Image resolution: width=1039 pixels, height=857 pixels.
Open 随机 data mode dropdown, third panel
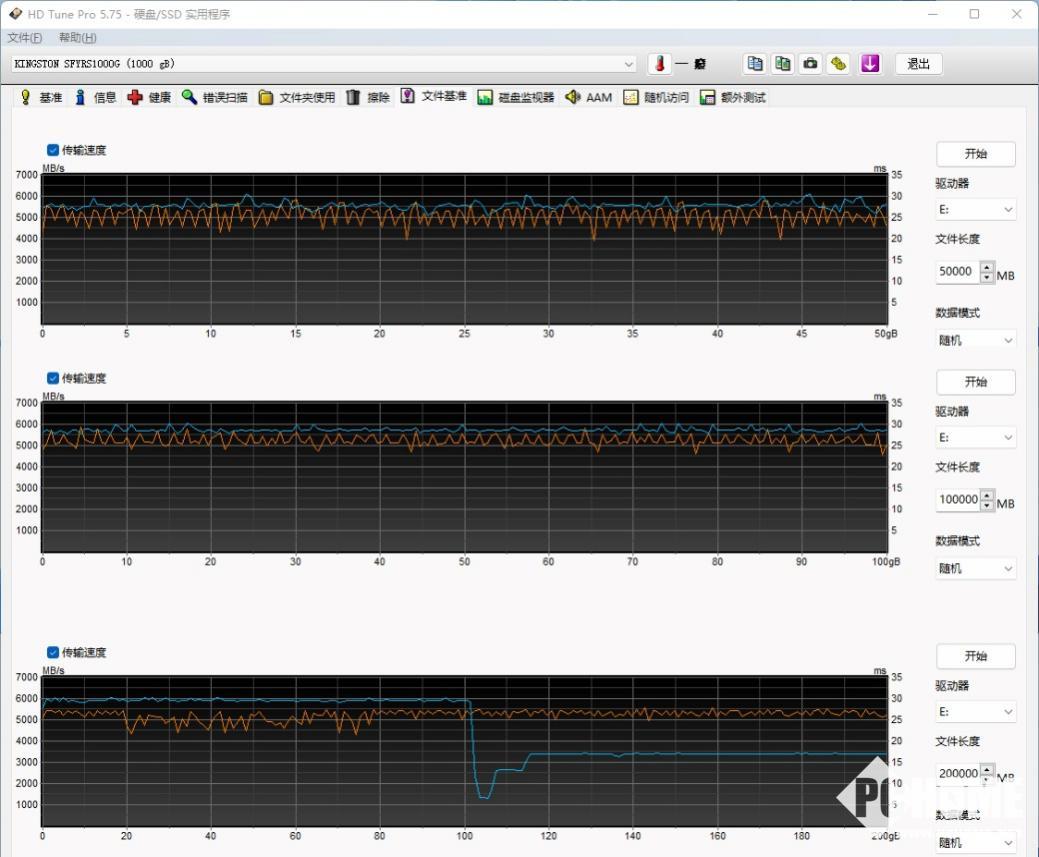click(975, 842)
